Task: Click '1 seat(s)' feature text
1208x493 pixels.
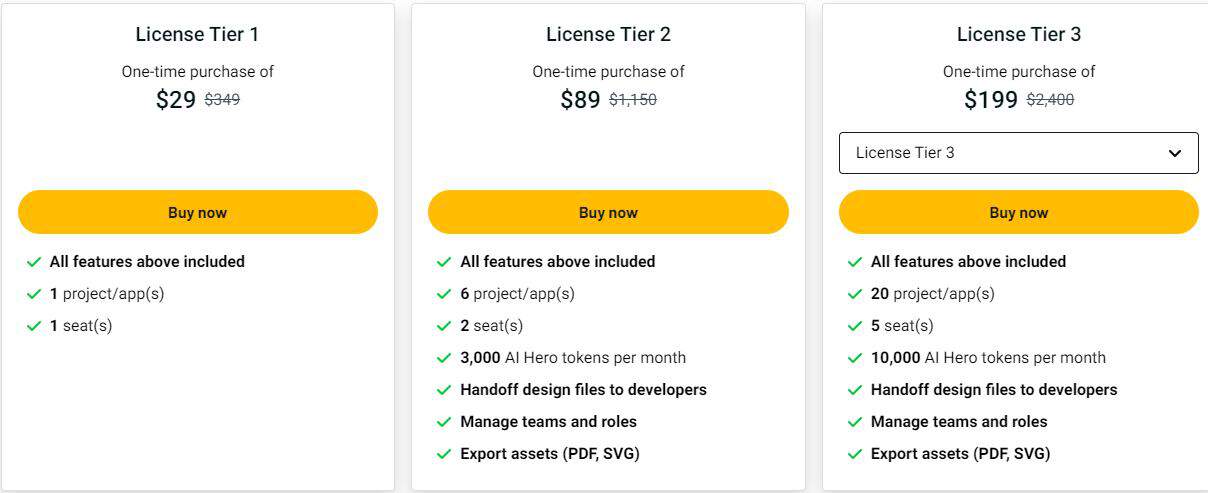Action: point(81,326)
